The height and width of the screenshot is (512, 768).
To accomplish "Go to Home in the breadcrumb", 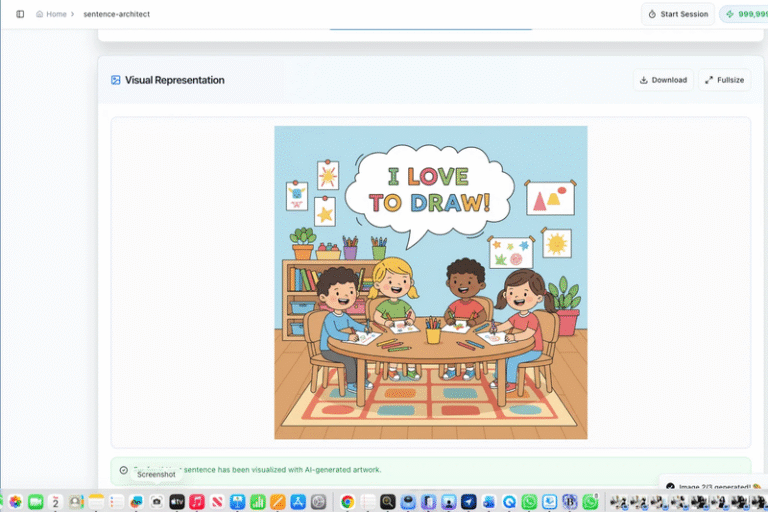I will [x=51, y=14].
